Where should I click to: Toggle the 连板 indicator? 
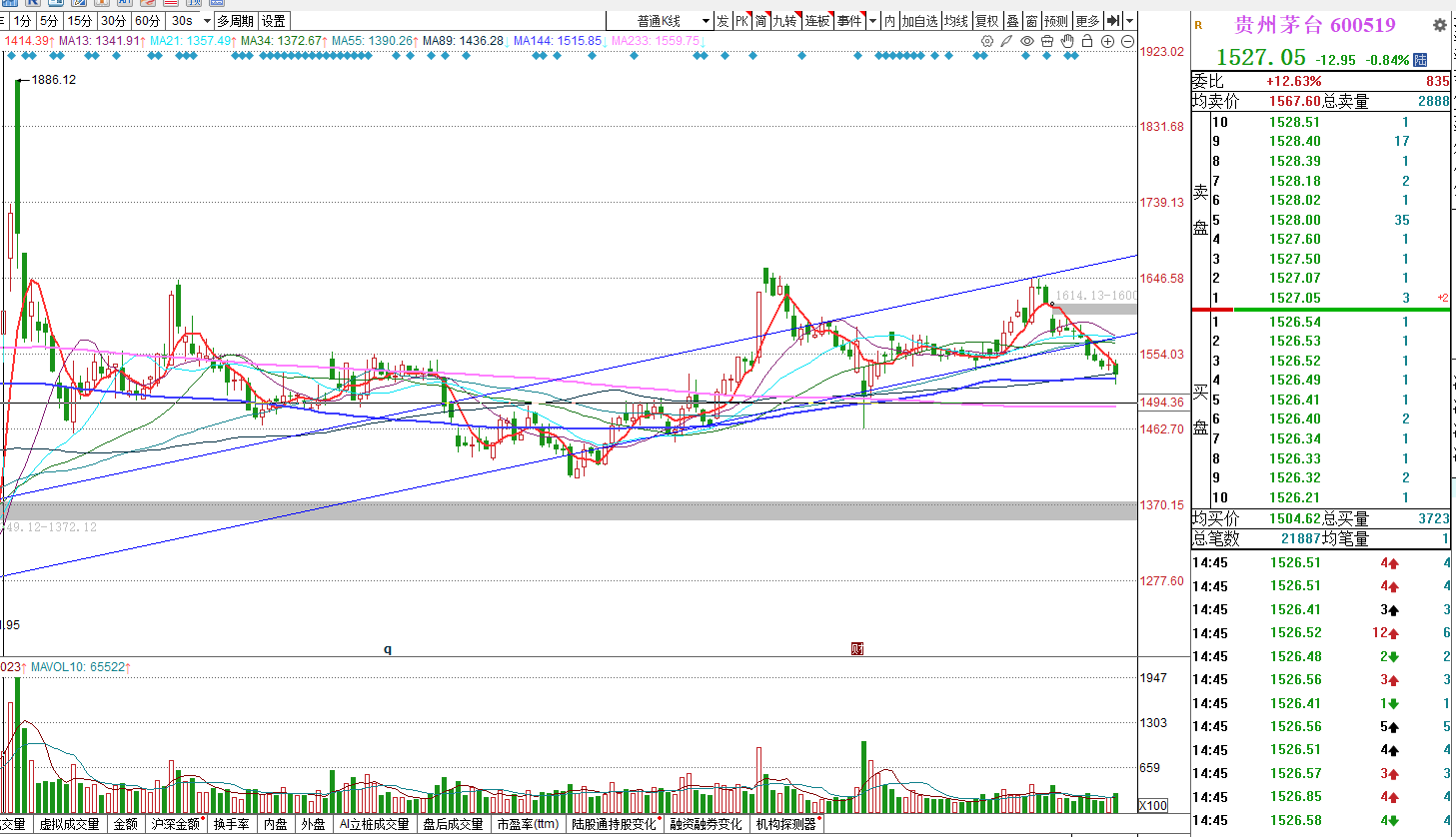point(818,20)
